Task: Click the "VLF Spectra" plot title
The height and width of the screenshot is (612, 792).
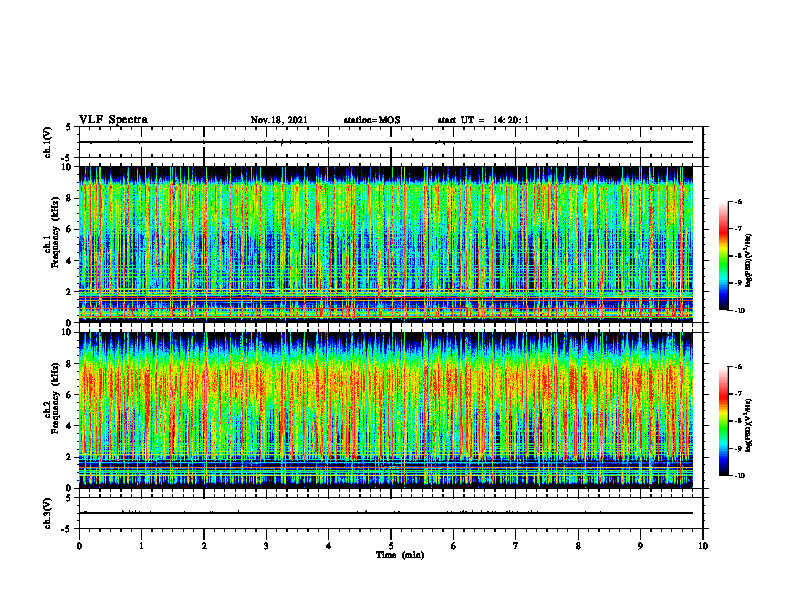Action: click(113, 120)
